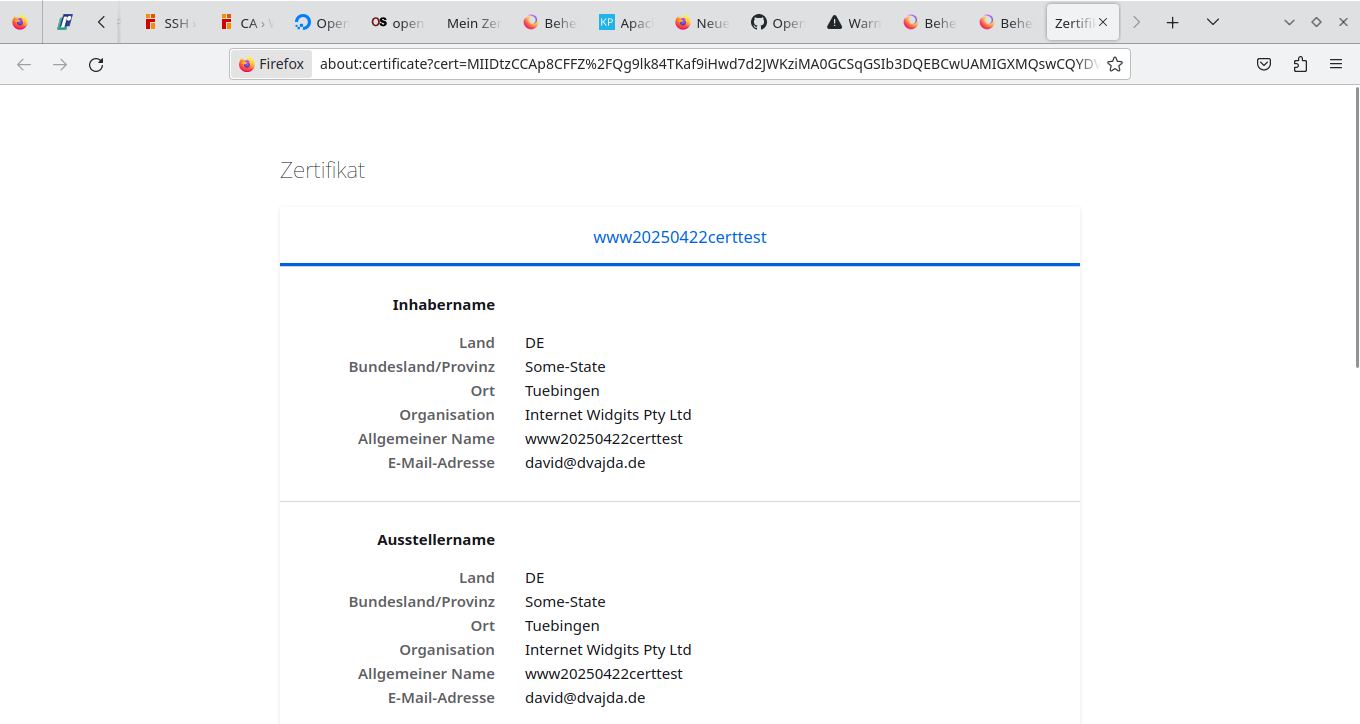The image size is (1360, 724).
Task: Open the Pocket save icon
Action: [1264, 65]
